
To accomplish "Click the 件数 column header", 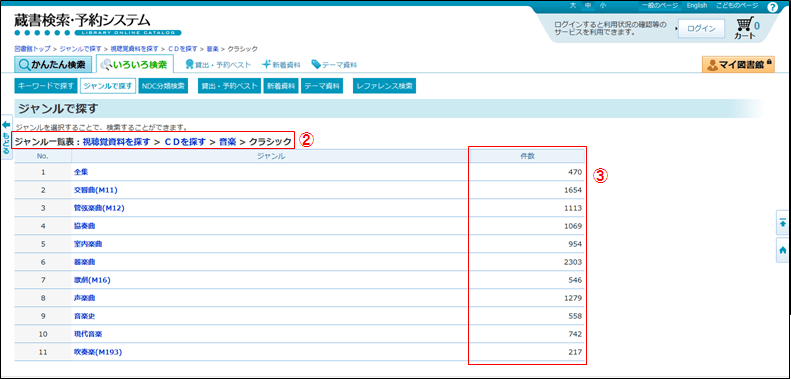I will tap(527, 156).
